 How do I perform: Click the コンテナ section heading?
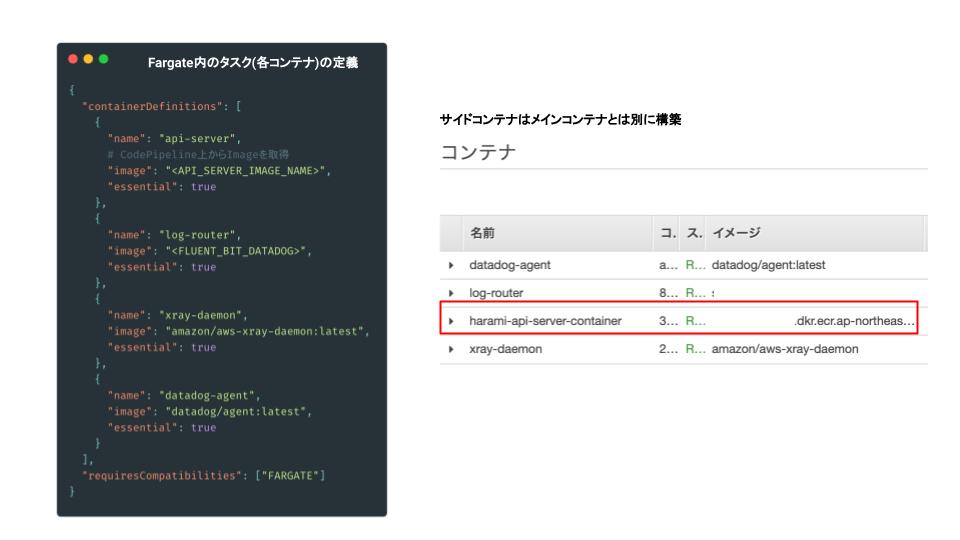click(x=478, y=152)
